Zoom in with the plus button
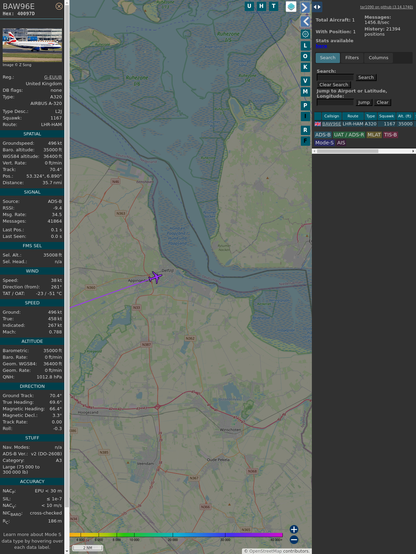The image size is (416, 554). coord(294,529)
